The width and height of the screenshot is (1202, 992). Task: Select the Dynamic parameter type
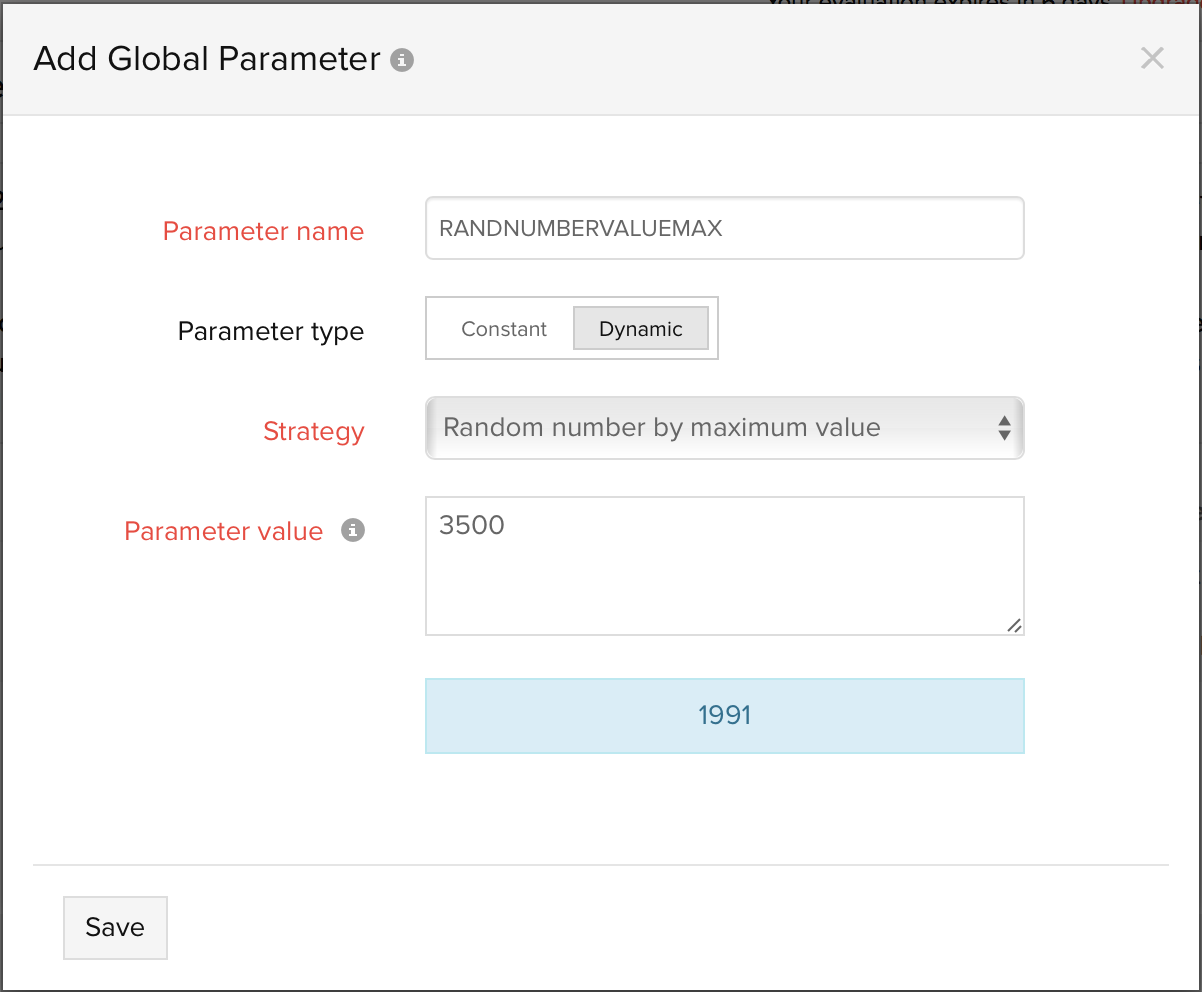[640, 329]
